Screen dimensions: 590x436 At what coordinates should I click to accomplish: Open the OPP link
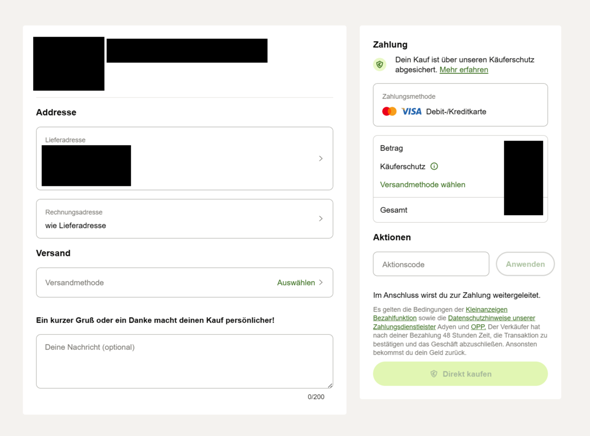(478, 327)
